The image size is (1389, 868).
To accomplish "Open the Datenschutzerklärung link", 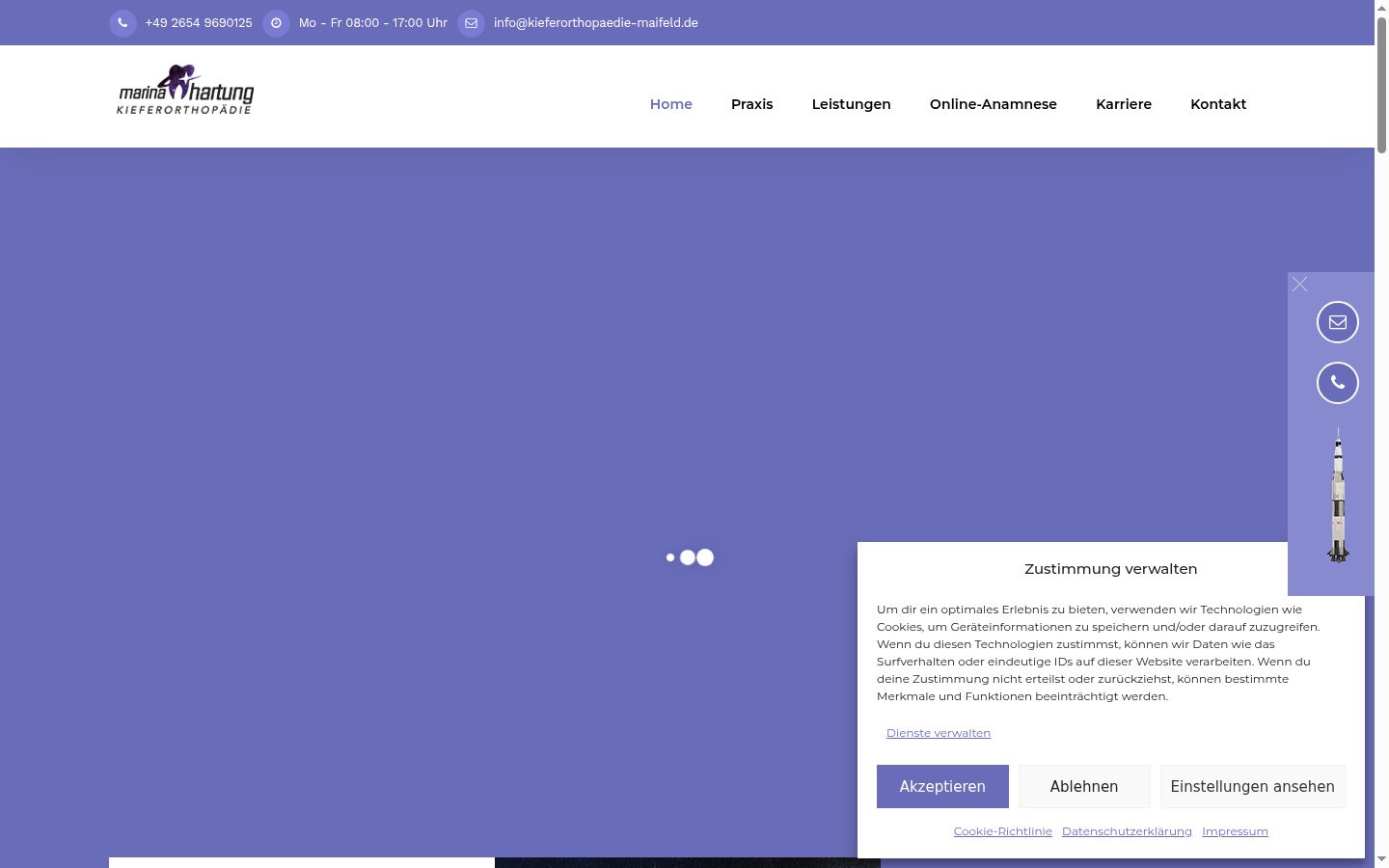I will [x=1127, y=831].
